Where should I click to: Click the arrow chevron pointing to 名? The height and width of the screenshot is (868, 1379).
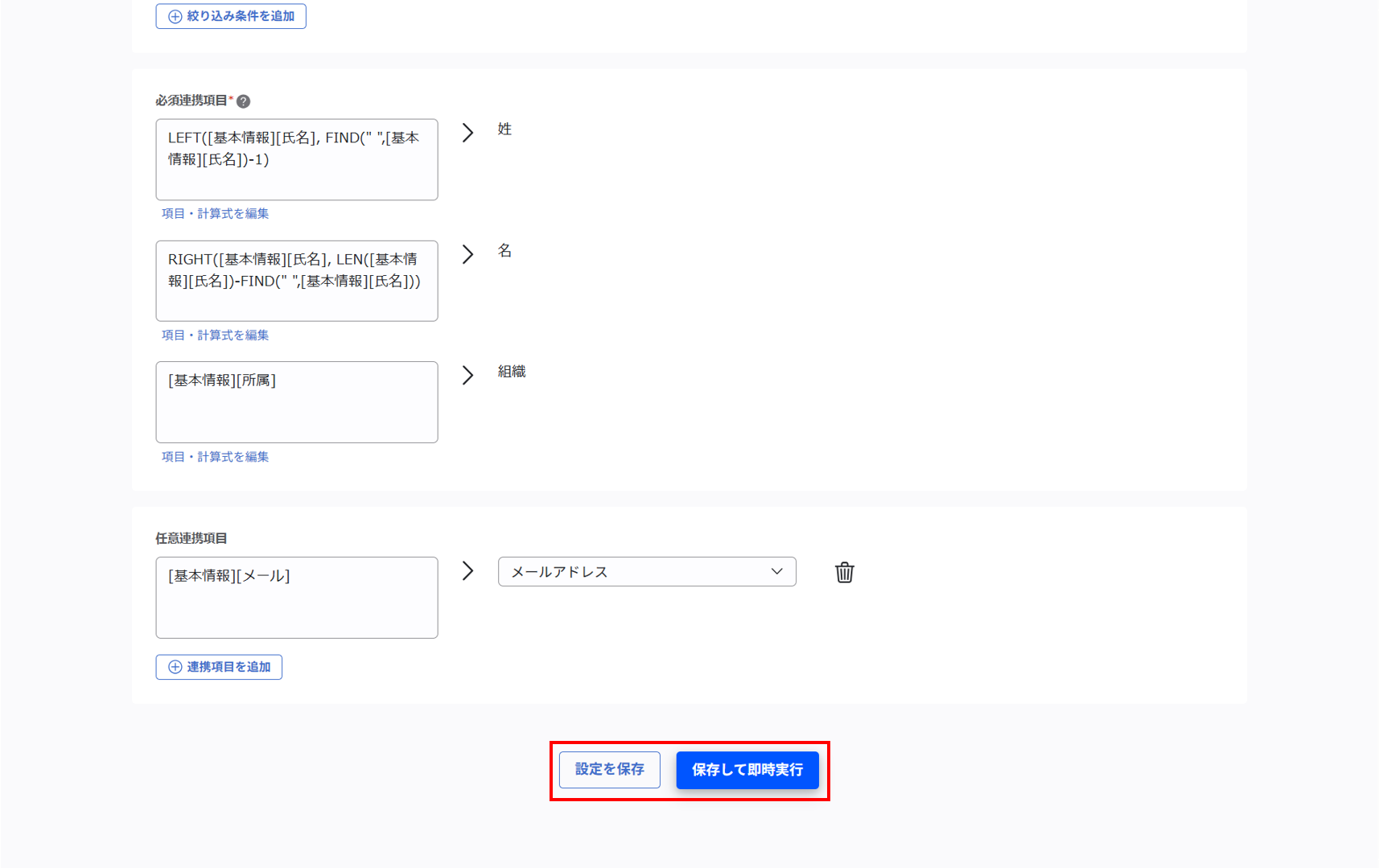[467, 254]
